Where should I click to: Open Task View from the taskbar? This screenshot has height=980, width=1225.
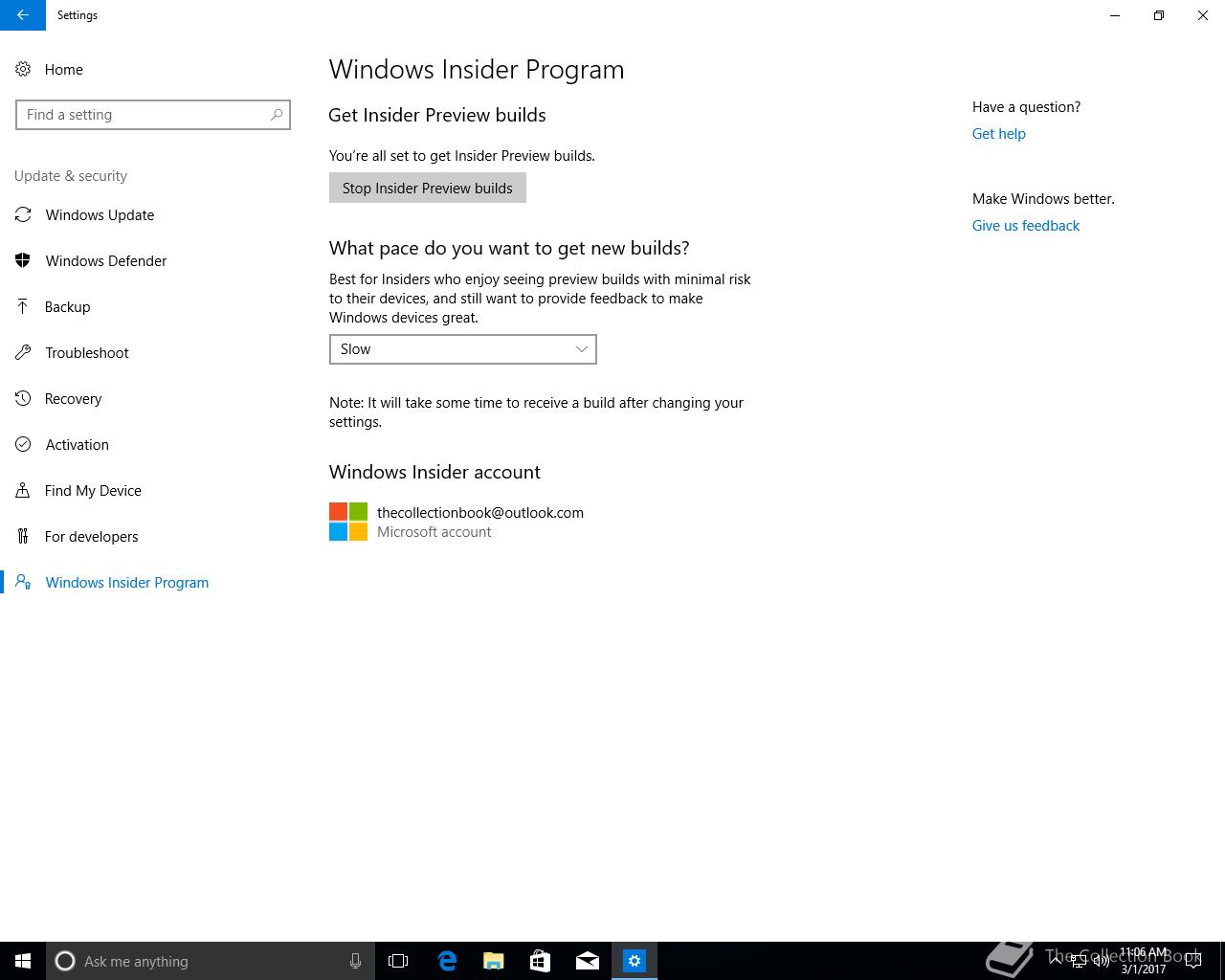click(x=398, y=961)
